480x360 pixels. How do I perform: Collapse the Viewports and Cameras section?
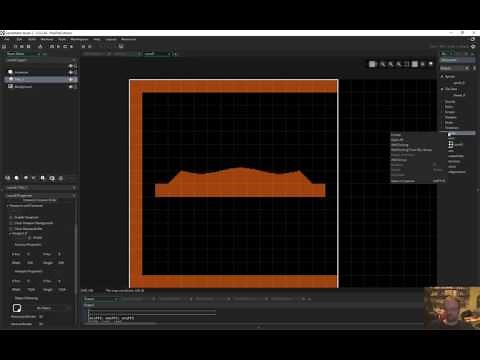8,206
